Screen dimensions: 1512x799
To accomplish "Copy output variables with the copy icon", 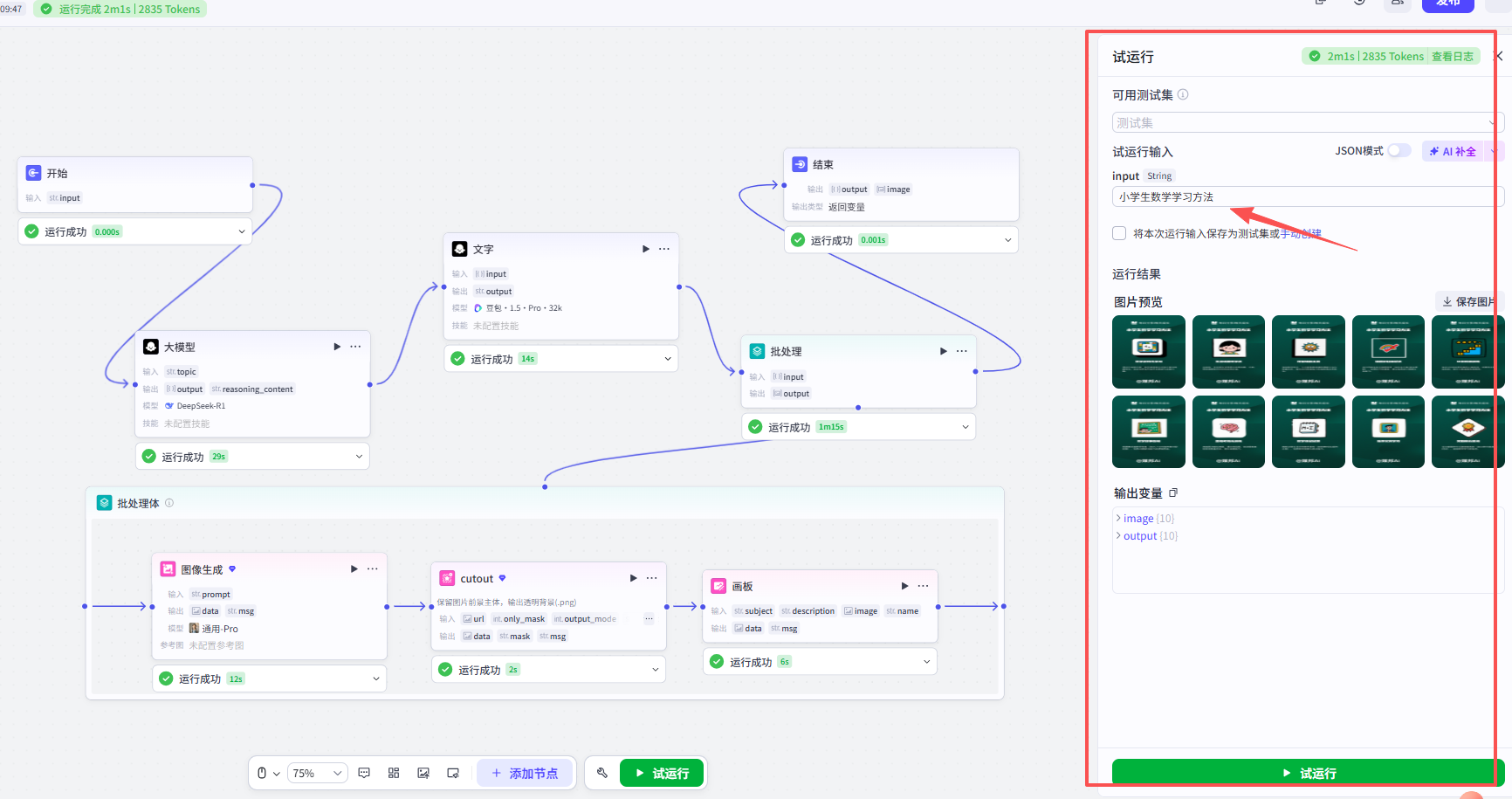I will 1173,493.
